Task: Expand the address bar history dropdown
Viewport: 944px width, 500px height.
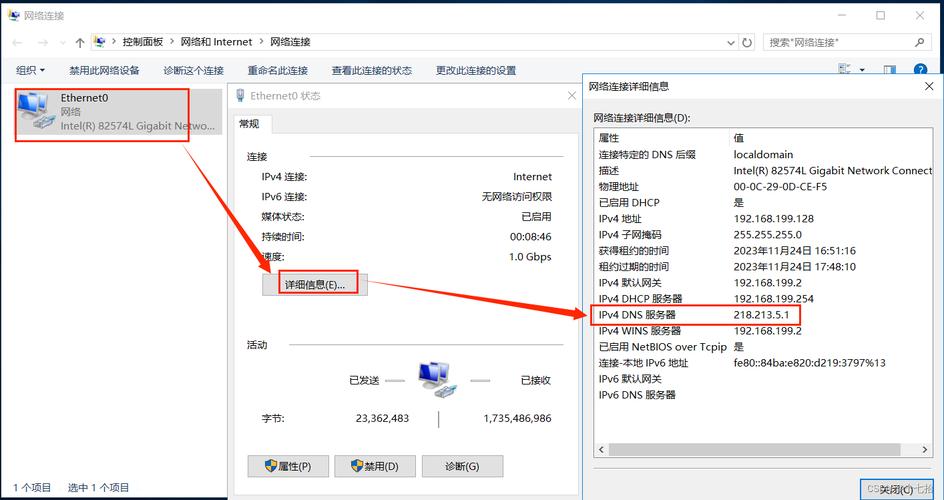Action: pyautogui.click(x=731, y=42)
